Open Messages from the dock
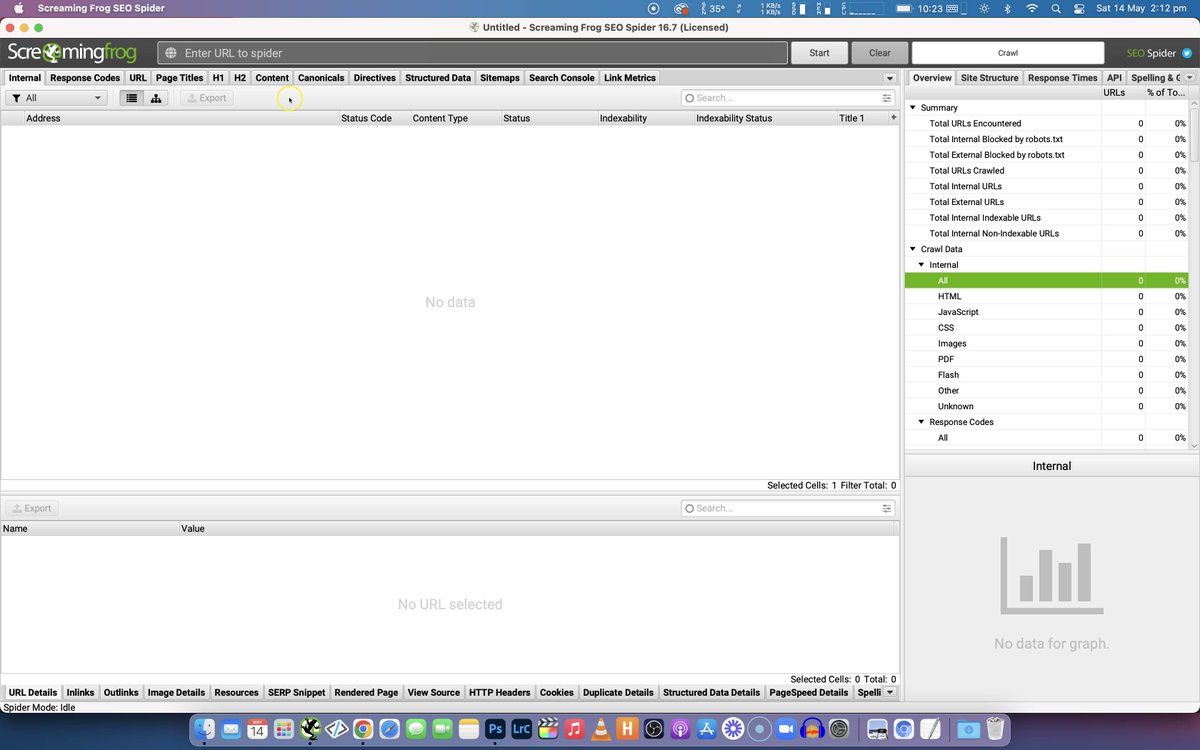 [x=416, y=729]
